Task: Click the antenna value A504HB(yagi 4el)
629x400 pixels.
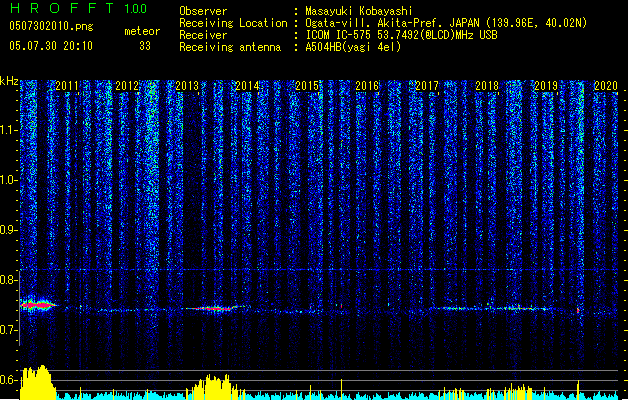Action: click(x=353, y=47)
